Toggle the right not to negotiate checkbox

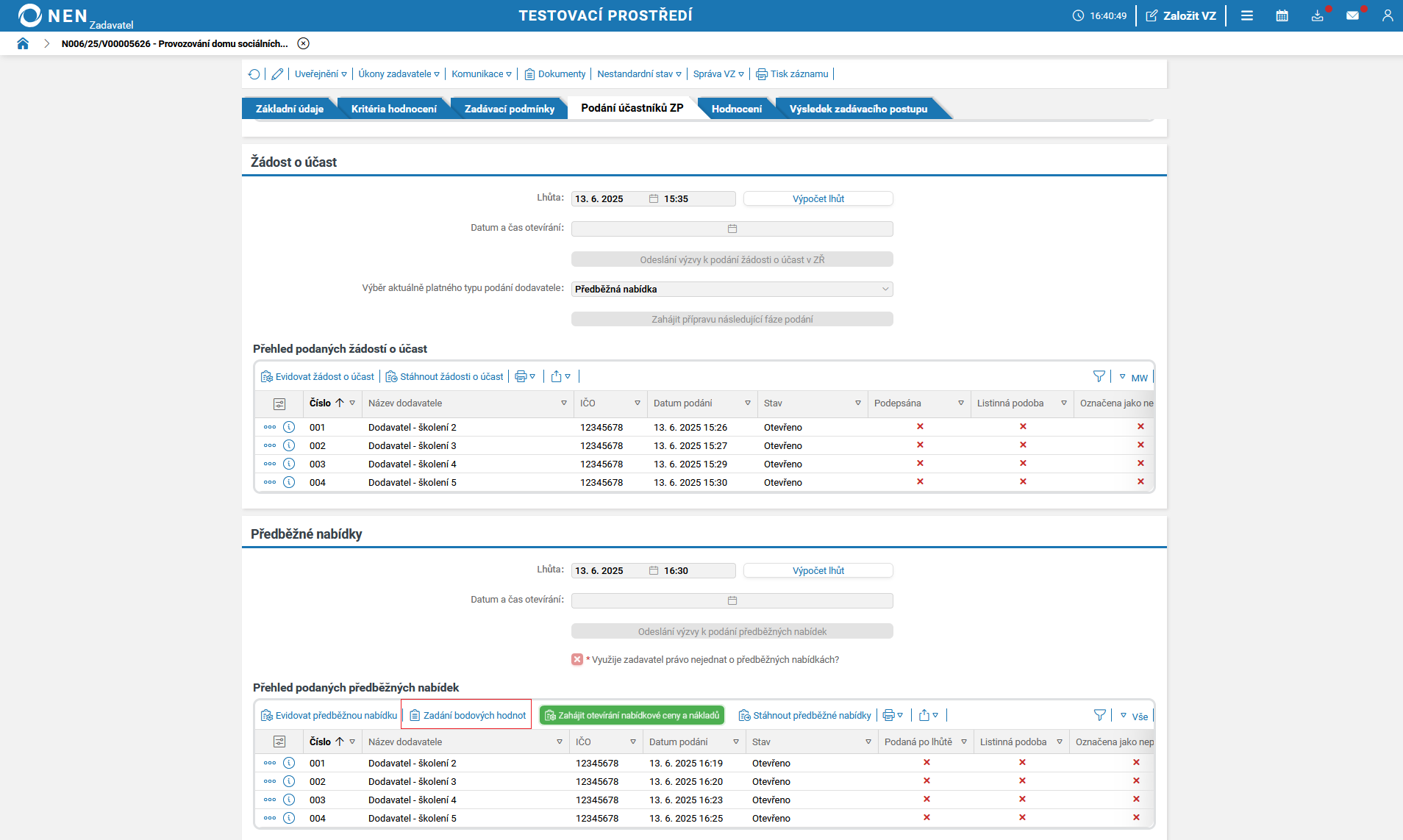point(577,659)
